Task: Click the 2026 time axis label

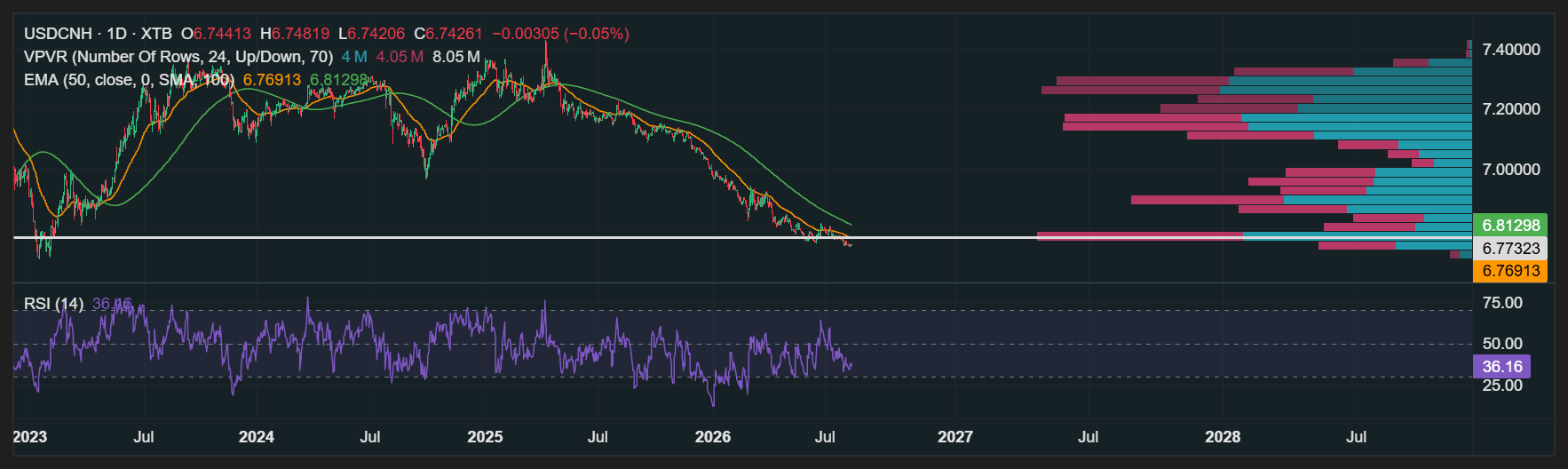Action: [x=713, y=437]
